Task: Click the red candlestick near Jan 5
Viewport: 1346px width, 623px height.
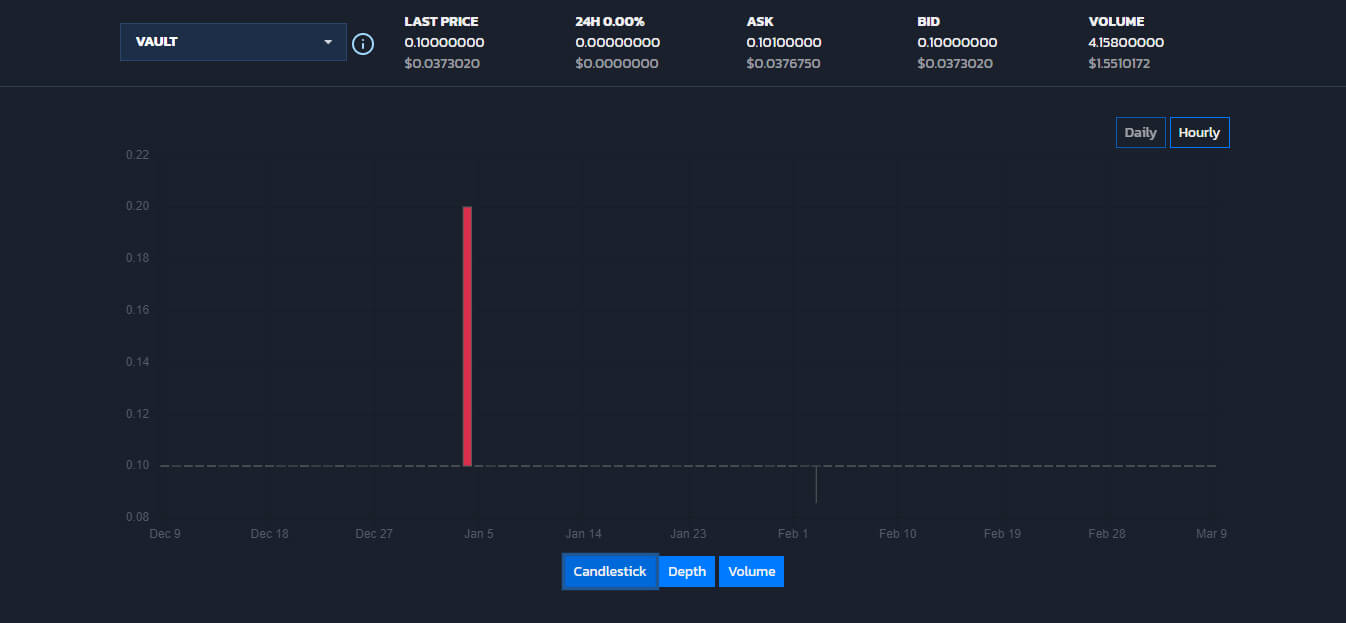Action: [x=467, y=336]
